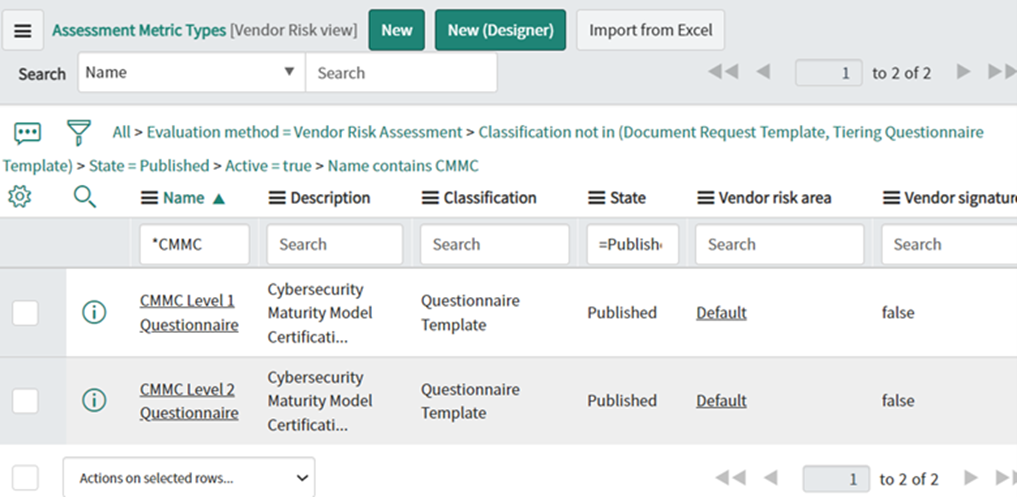Toggle the select-all checkbox at bottom
1017x497 pixels.
click(25, 478)
